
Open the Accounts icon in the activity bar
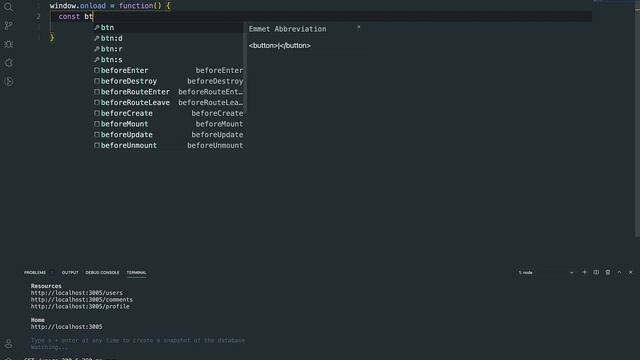pyautogui.click(x=8, y=344)
